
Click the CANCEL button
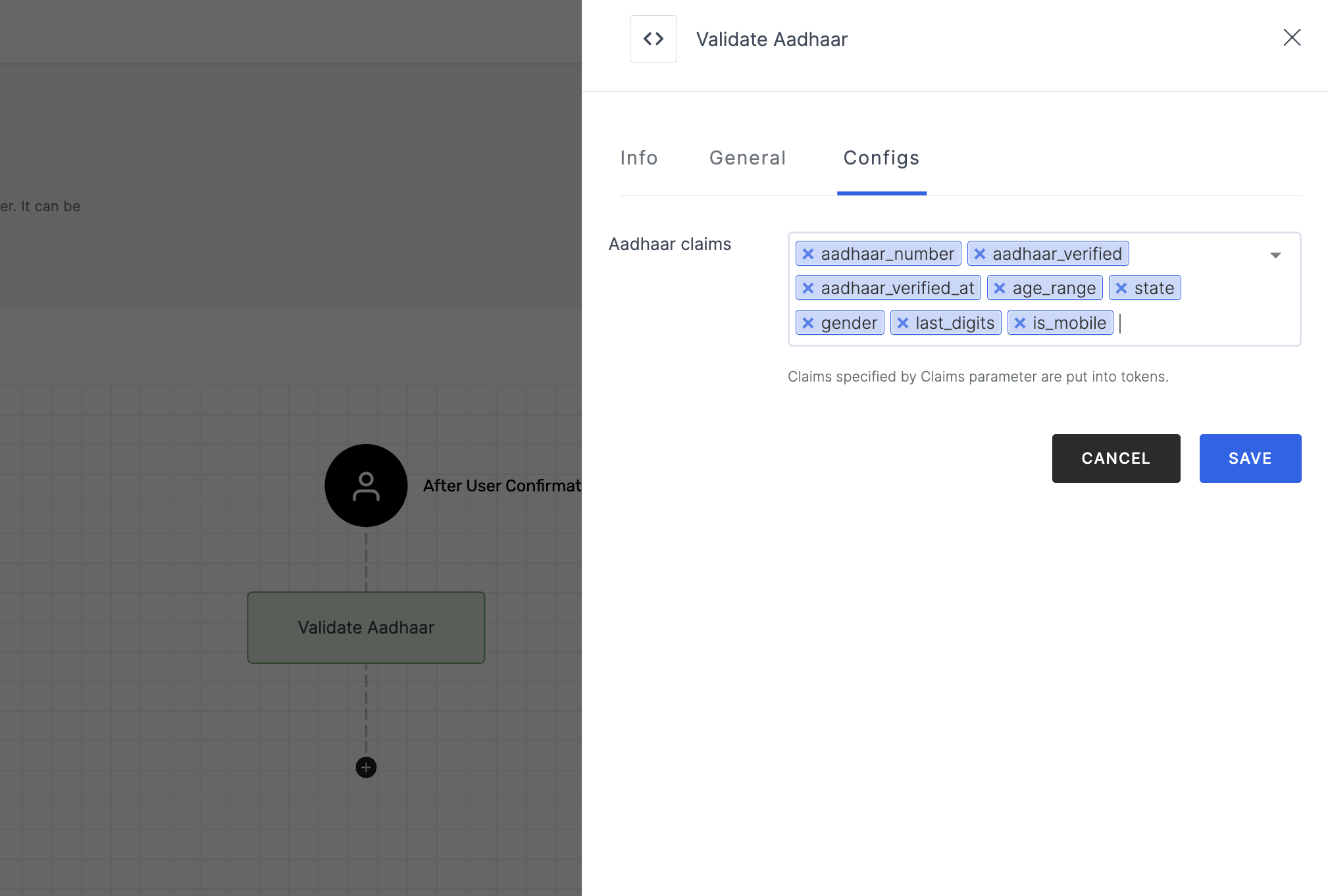point(1116,459)
